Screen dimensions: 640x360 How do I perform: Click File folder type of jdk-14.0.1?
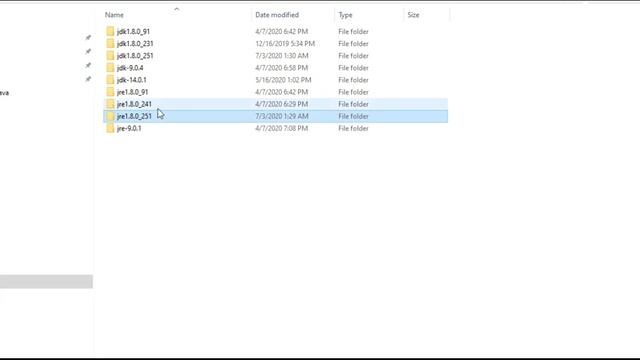(353, 80)
